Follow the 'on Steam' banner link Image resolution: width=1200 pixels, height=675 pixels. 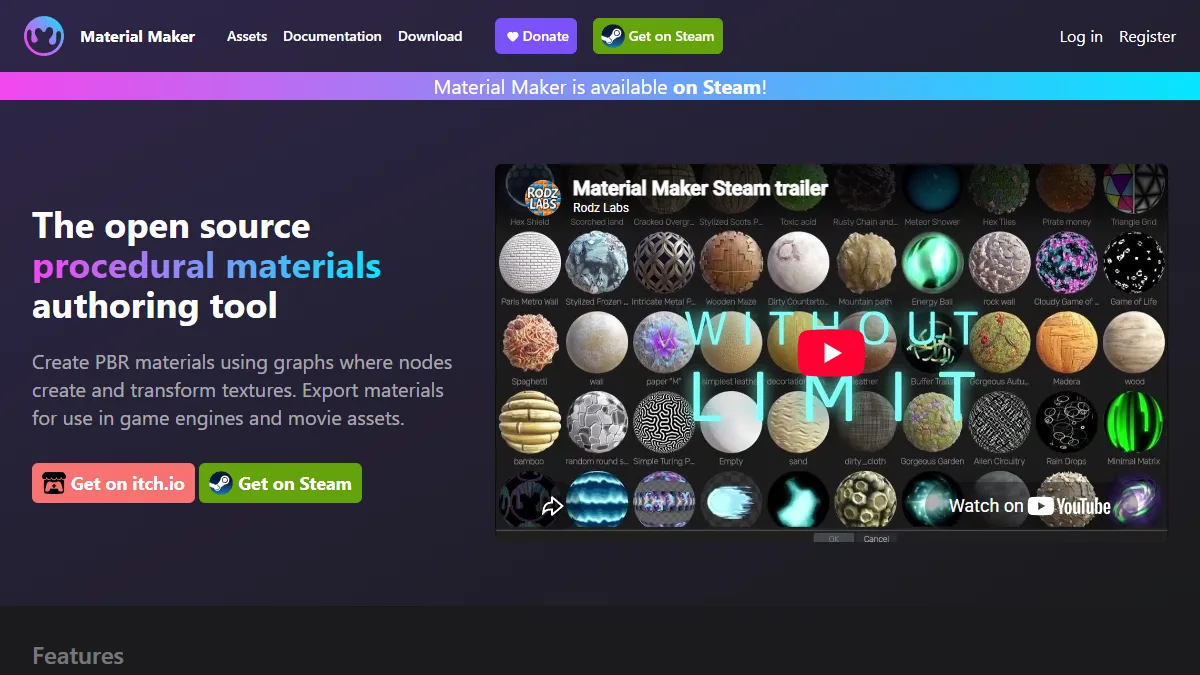pyautogui.click(x=717, y=87)
